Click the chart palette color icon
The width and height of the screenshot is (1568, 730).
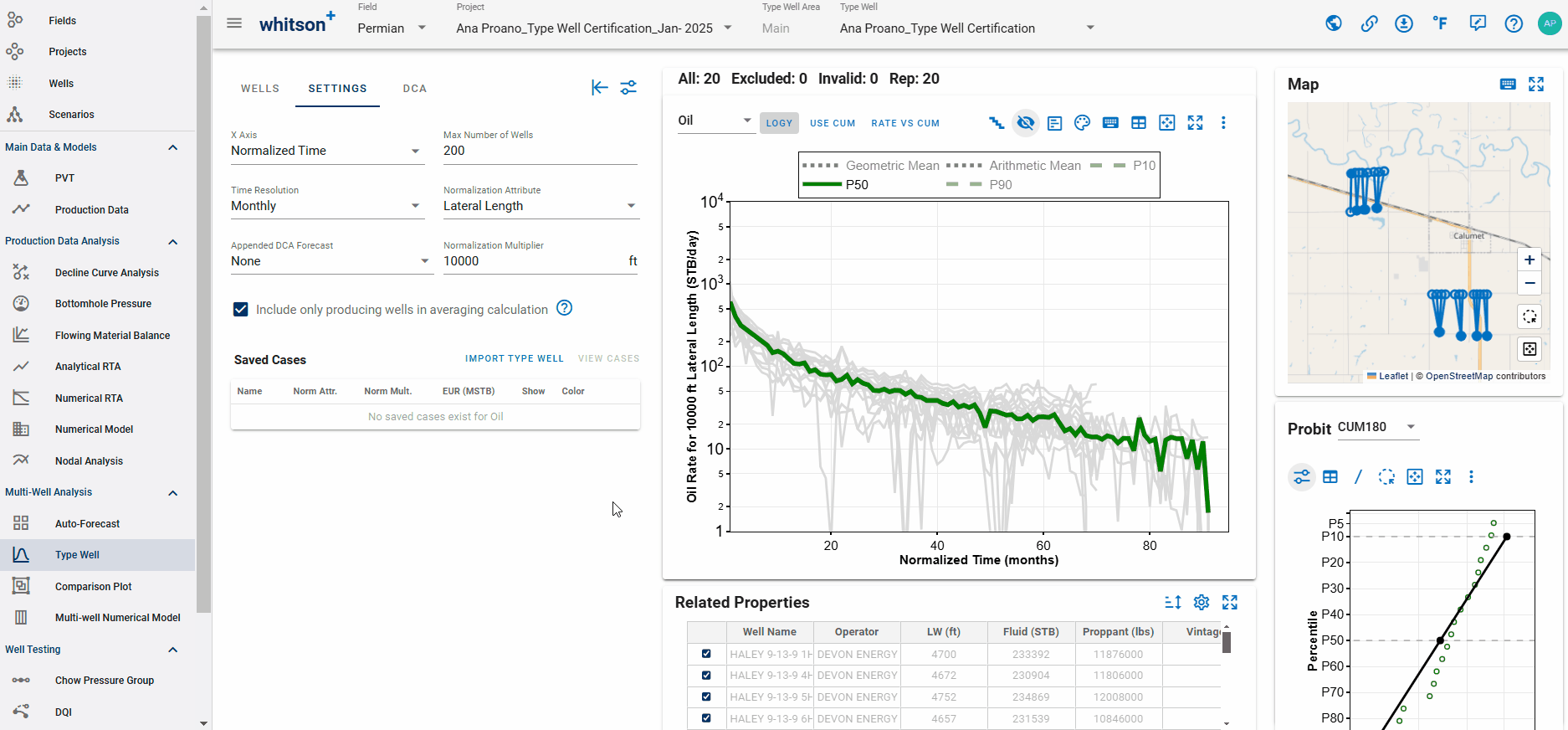[x=1082, y=123]
